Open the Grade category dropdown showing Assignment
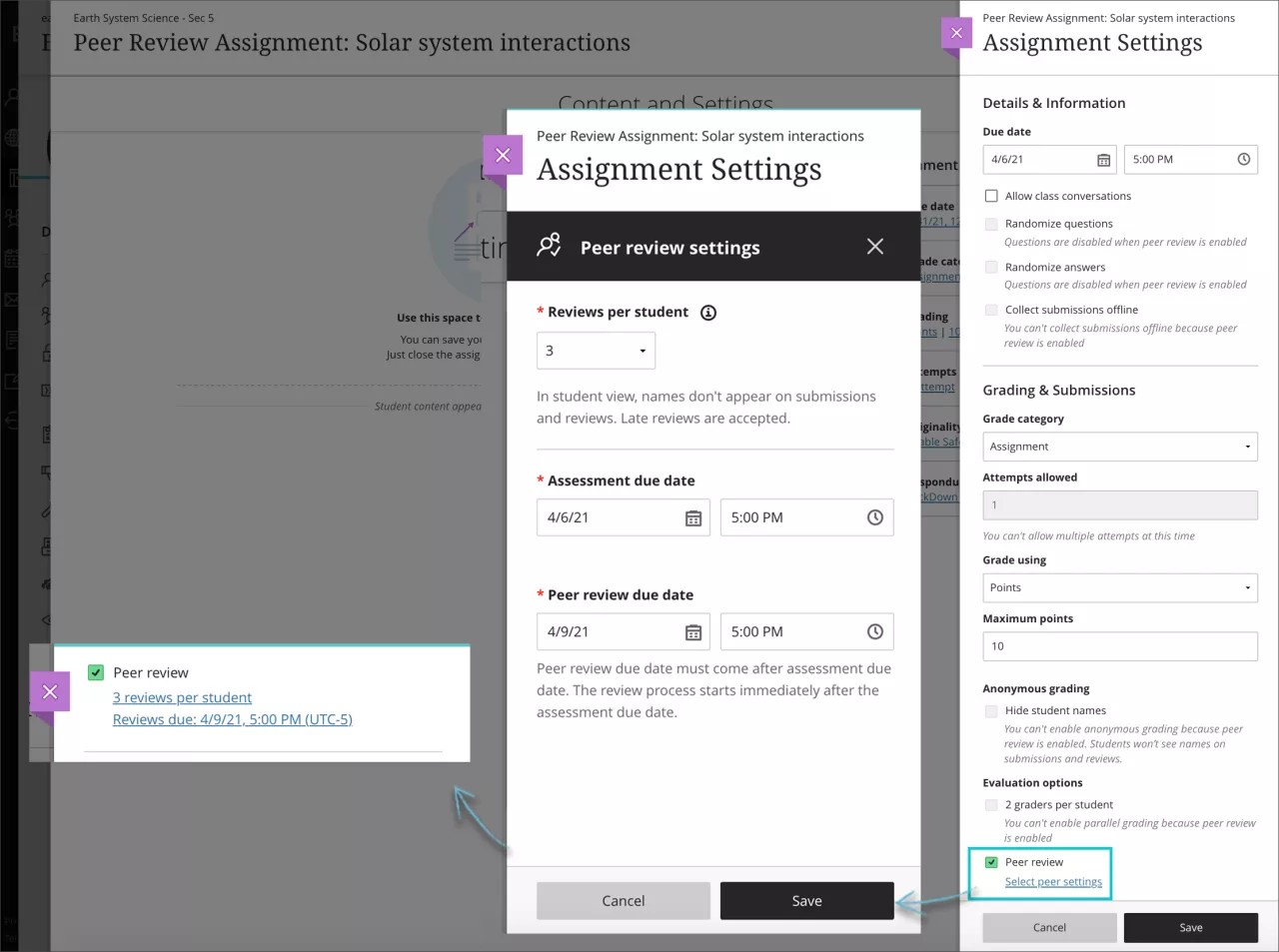1279x952 pixels. pos(1119,447)
